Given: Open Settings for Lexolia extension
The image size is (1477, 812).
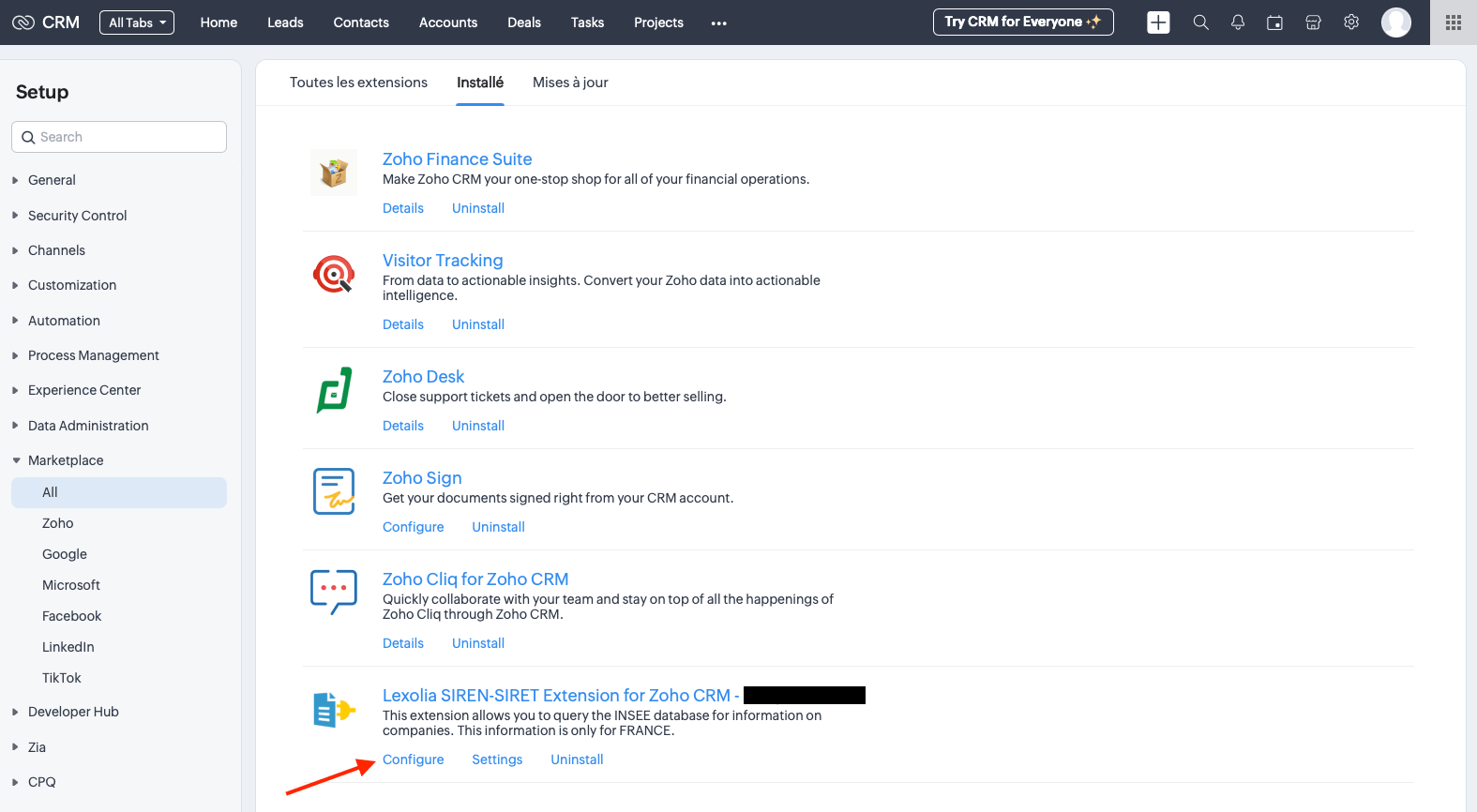Looking at the screenshot, I should [497, 759].
